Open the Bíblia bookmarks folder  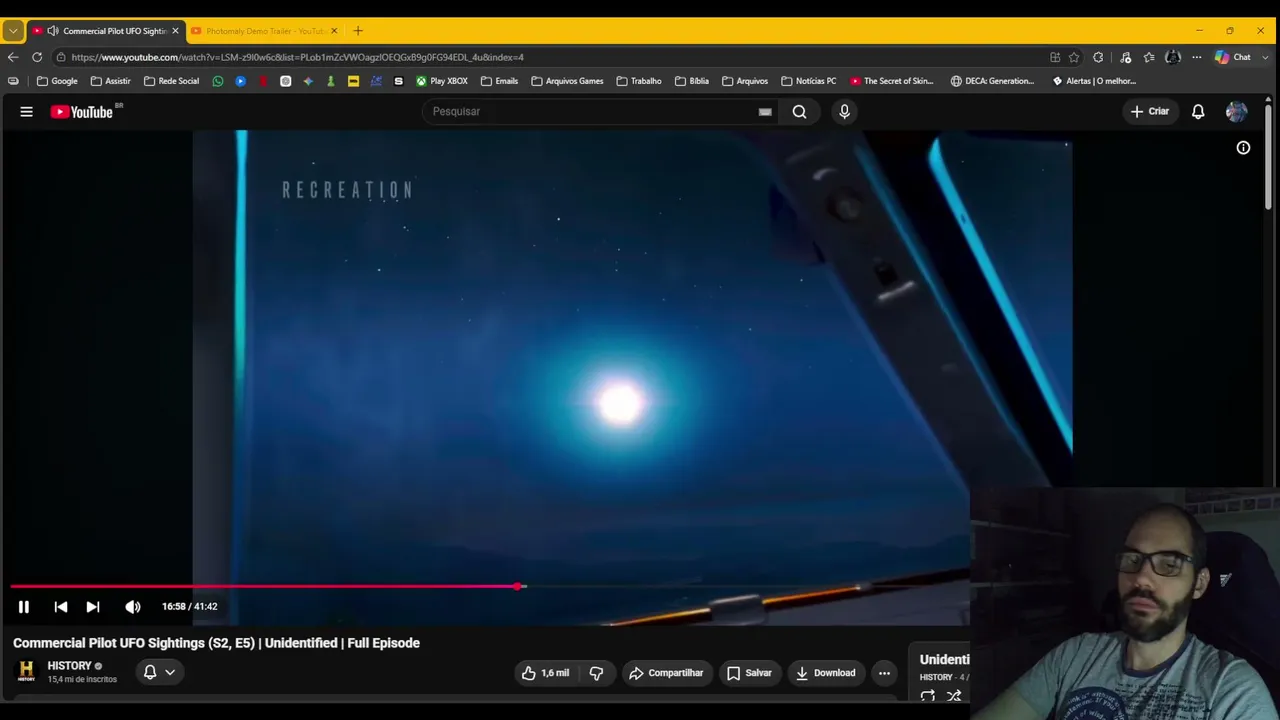click(x=692, y=81)
